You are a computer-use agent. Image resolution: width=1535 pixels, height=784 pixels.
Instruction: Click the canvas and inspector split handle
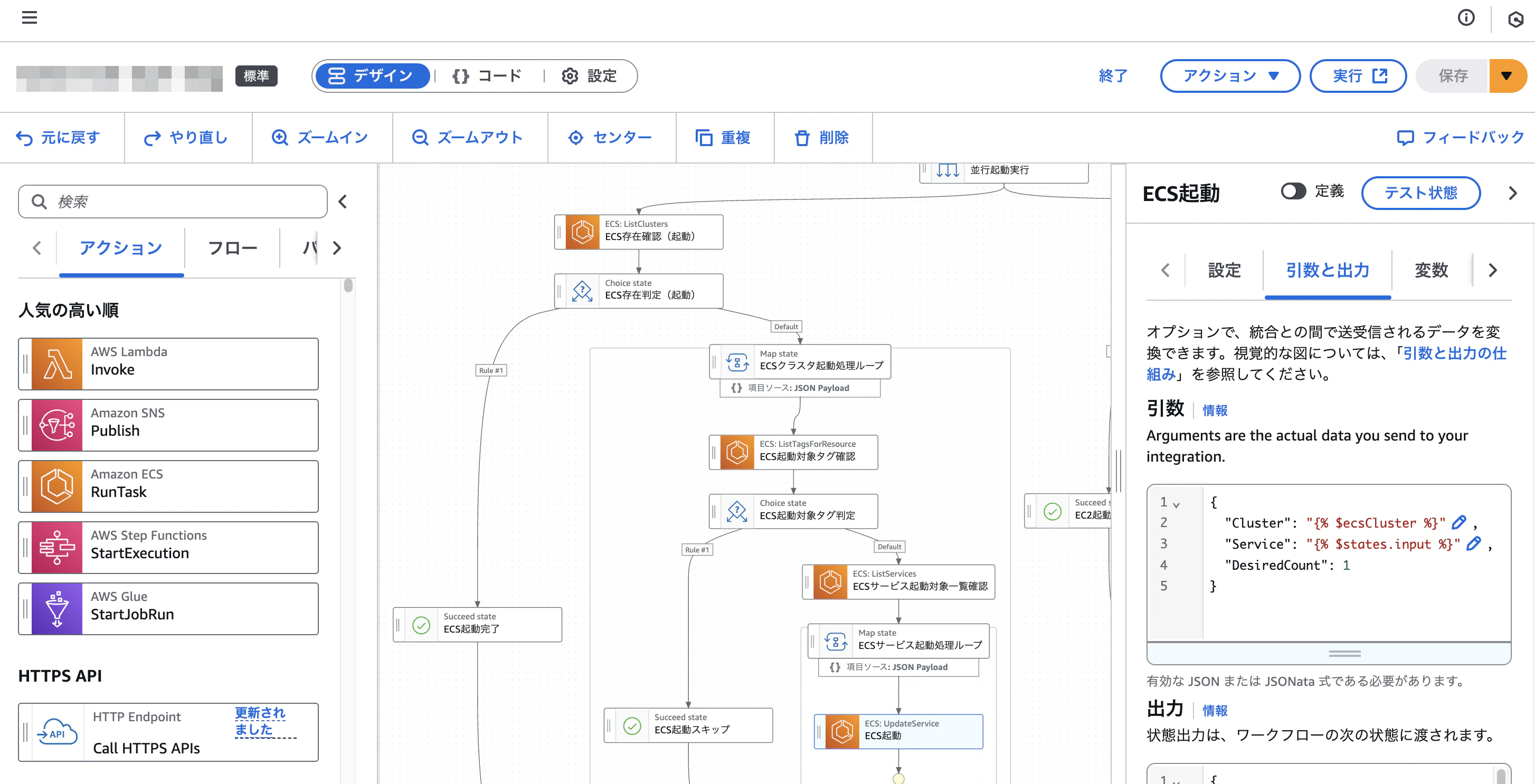pyautogui.click(x=1119, y=471)
